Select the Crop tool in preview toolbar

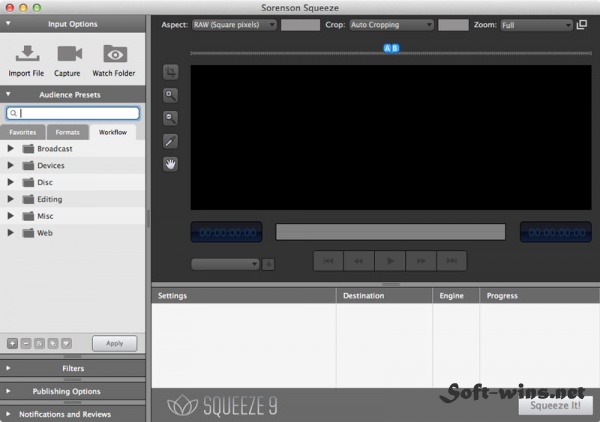point(171,72)
